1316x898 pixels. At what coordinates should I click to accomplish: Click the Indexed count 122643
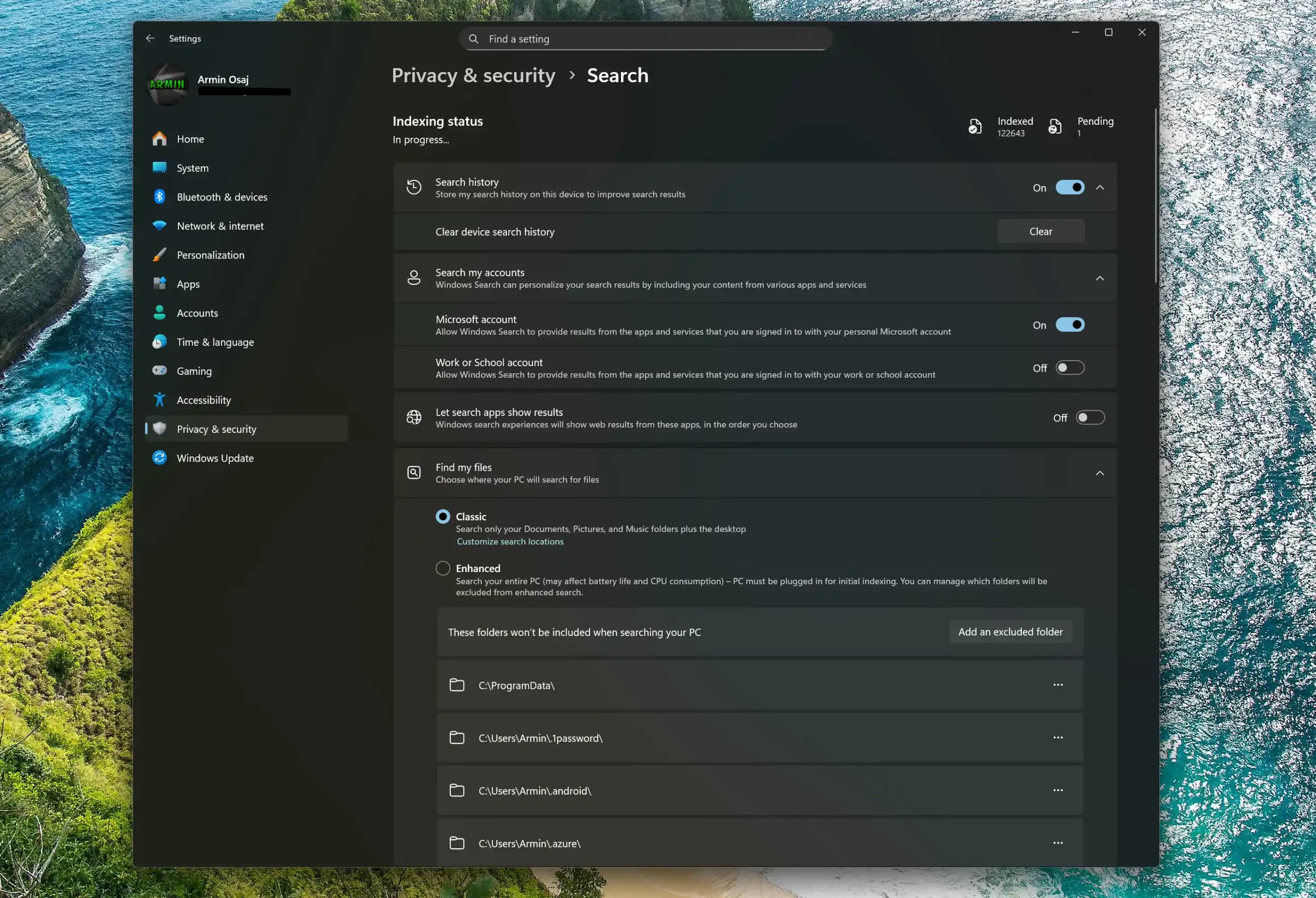(1011, 134)
